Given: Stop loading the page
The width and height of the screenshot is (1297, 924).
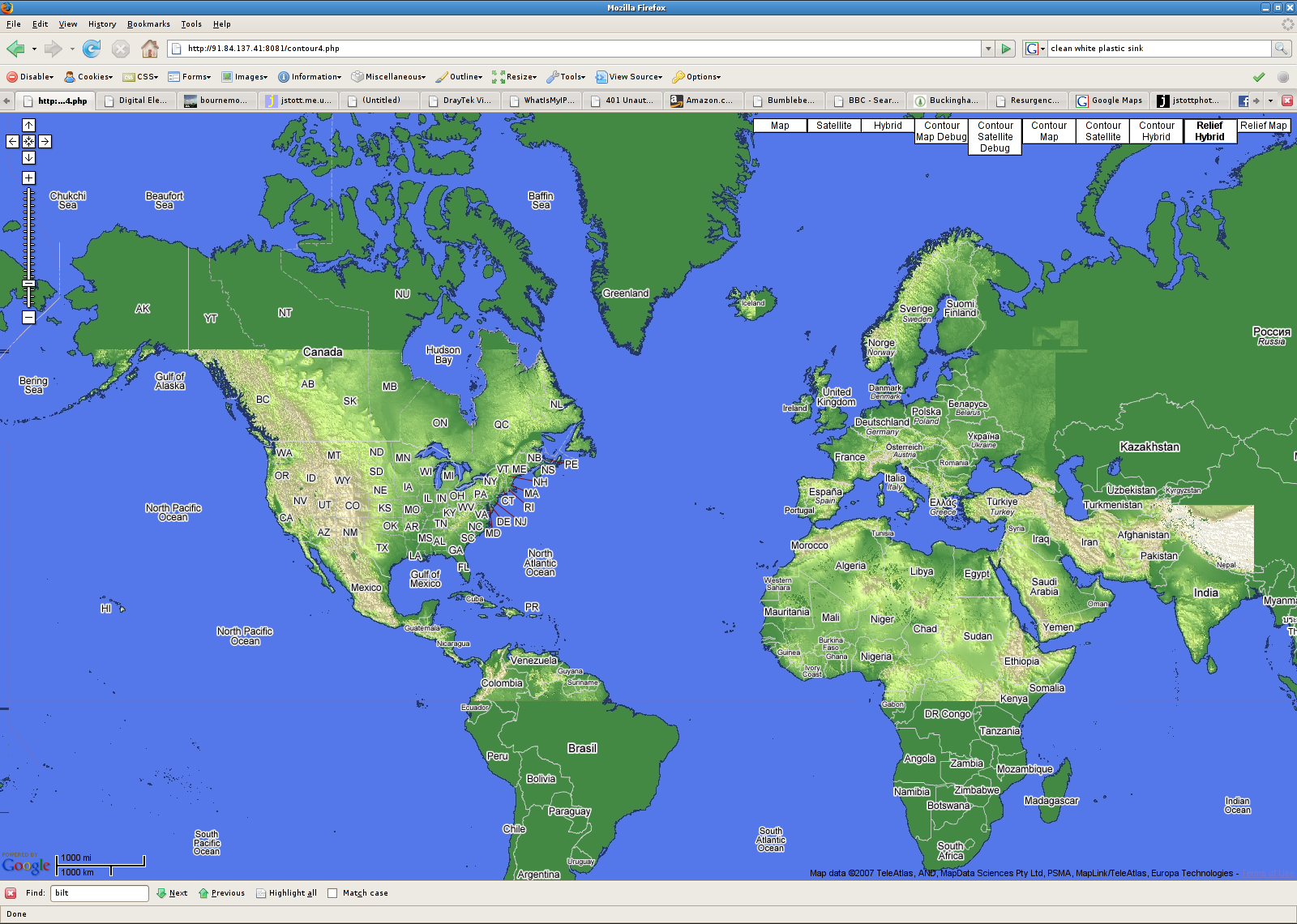Looking at the screenshot, I should [121, 49].
